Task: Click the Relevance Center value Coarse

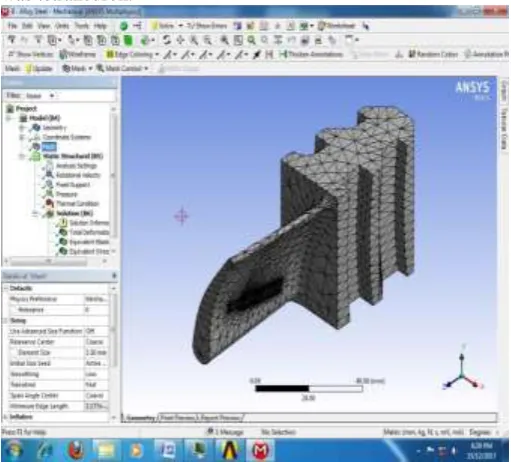Action: tap(96, 342)
